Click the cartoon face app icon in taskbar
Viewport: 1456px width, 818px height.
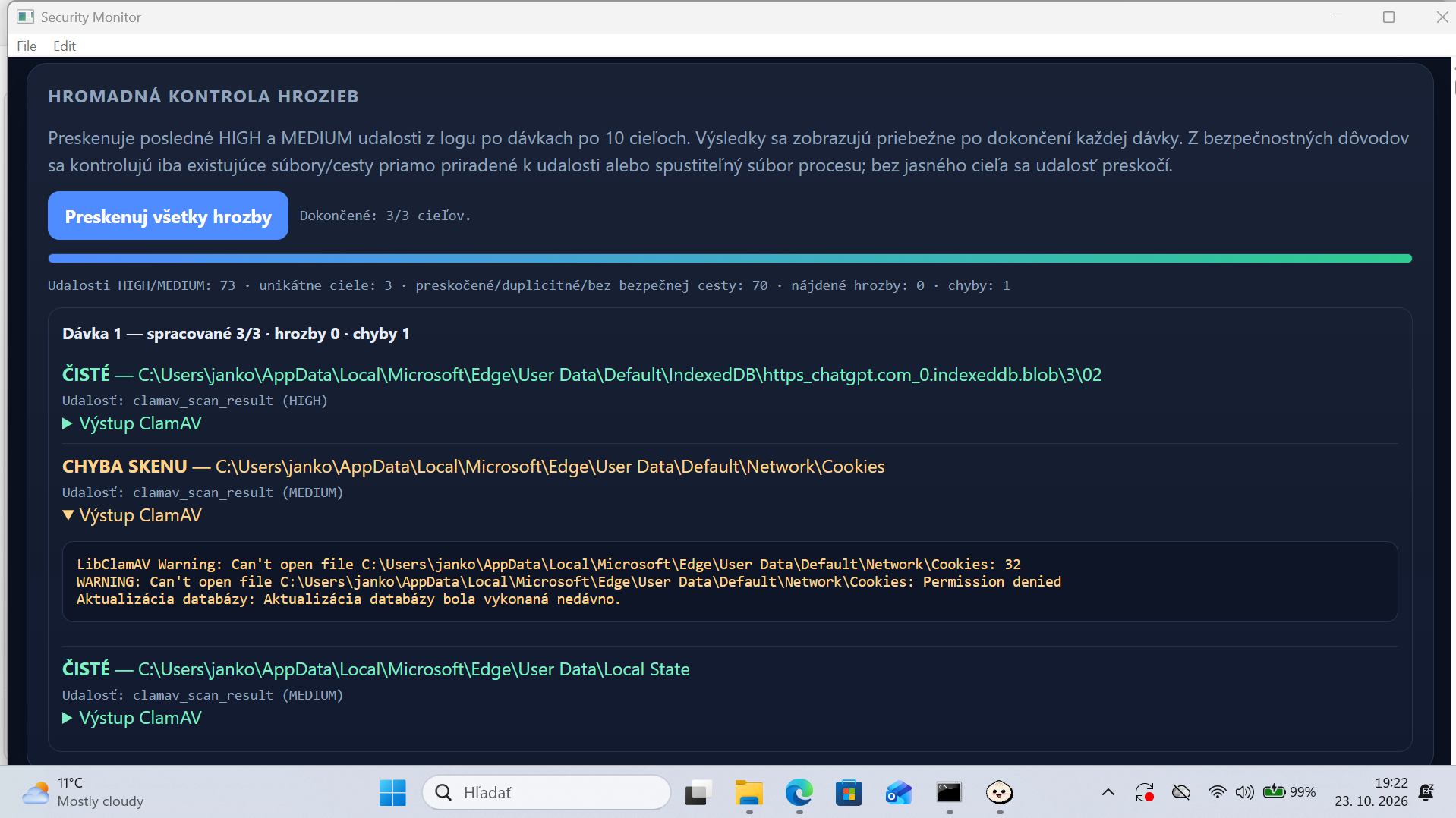tap(999, 793)
